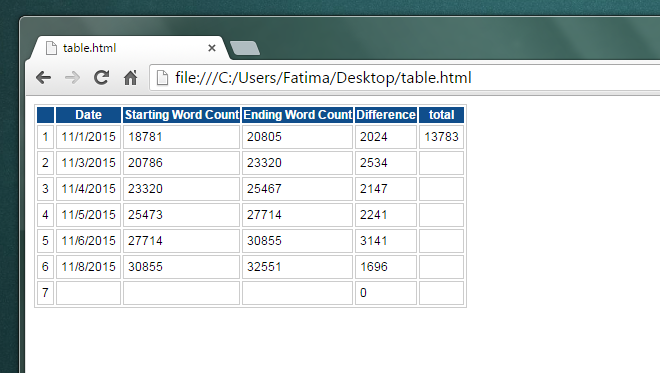Click the Date column header

88,115
